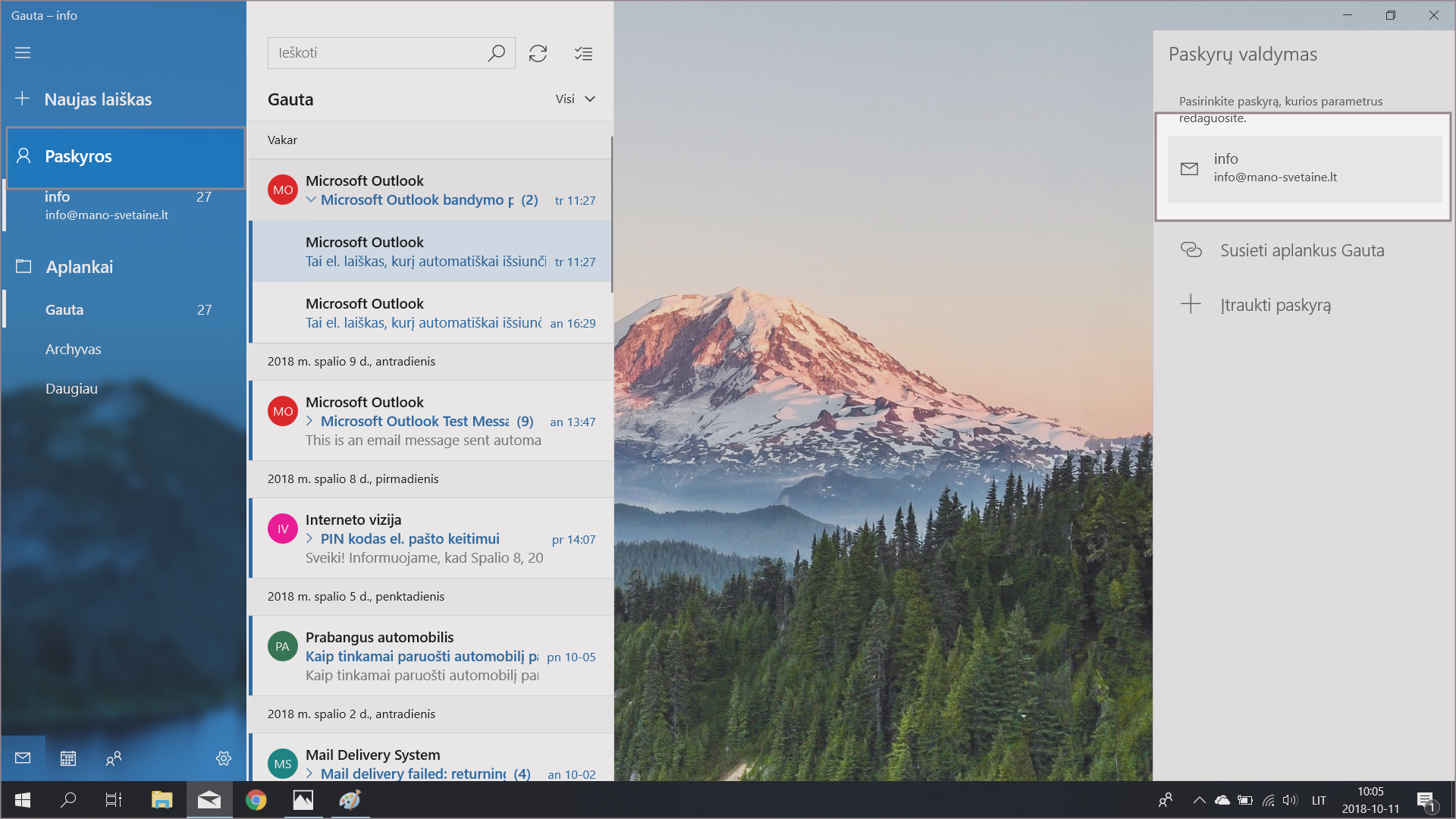Click Naujas laiškas to compose

tap(97, 99)
